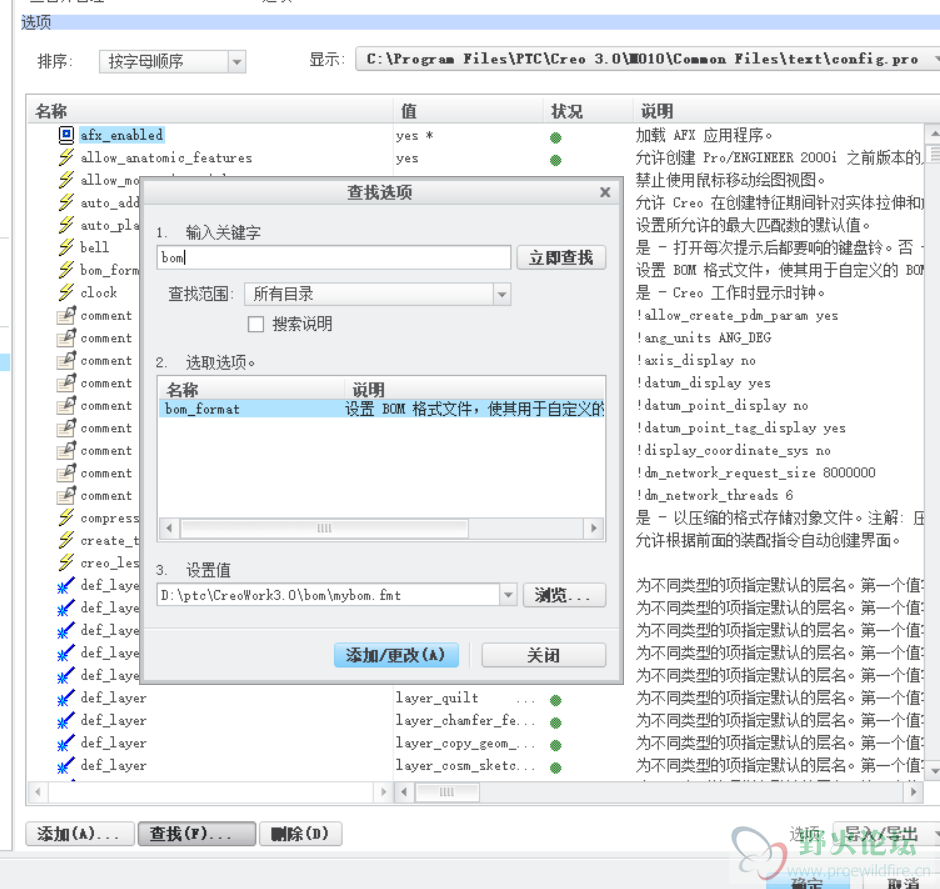The image size is (940, 889).
Task: Click the options table value-pane horizontal scrollbar thumb
Action: point(447,792)
